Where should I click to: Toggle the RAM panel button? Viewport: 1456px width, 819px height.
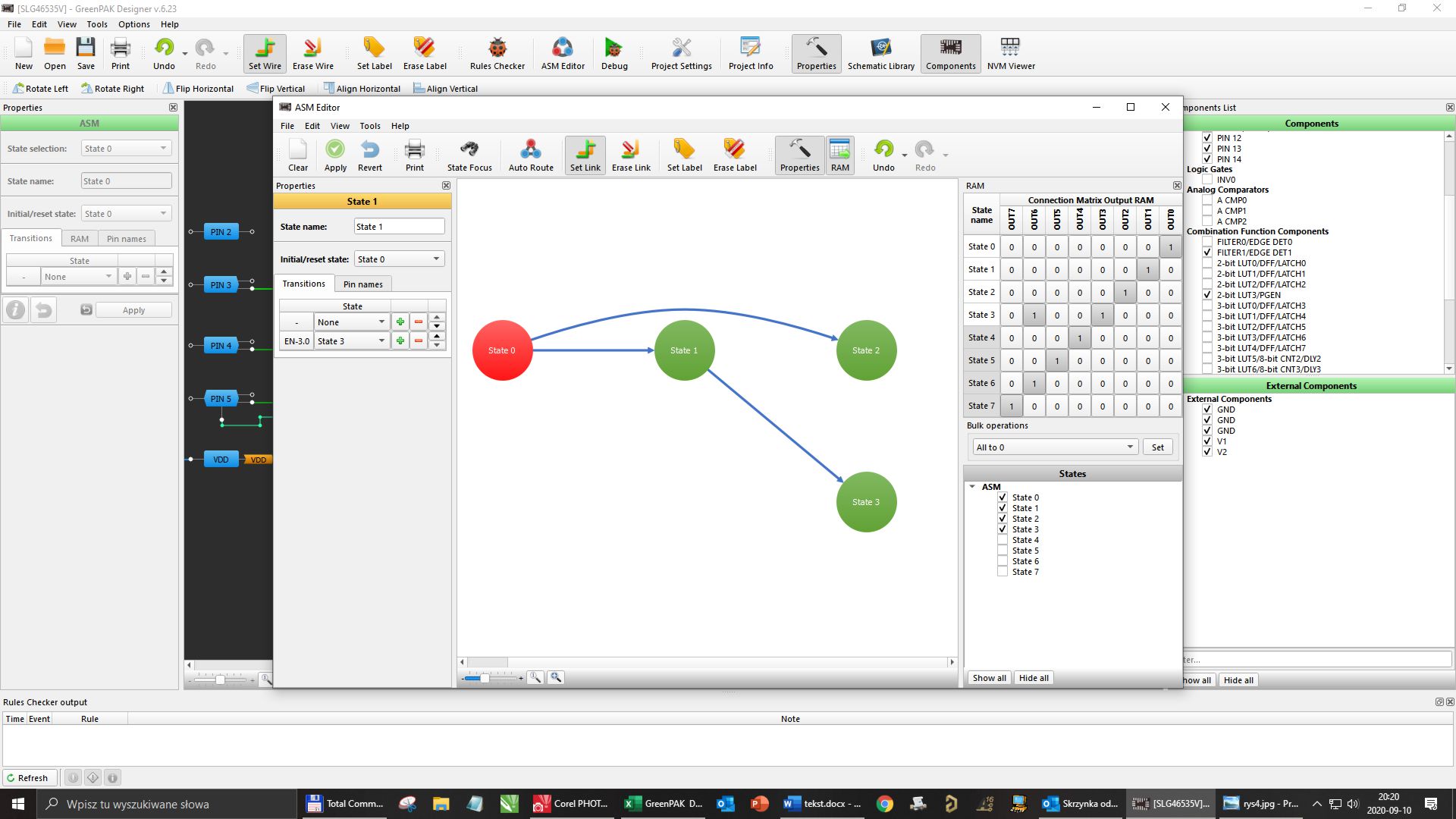click(839, 155)
